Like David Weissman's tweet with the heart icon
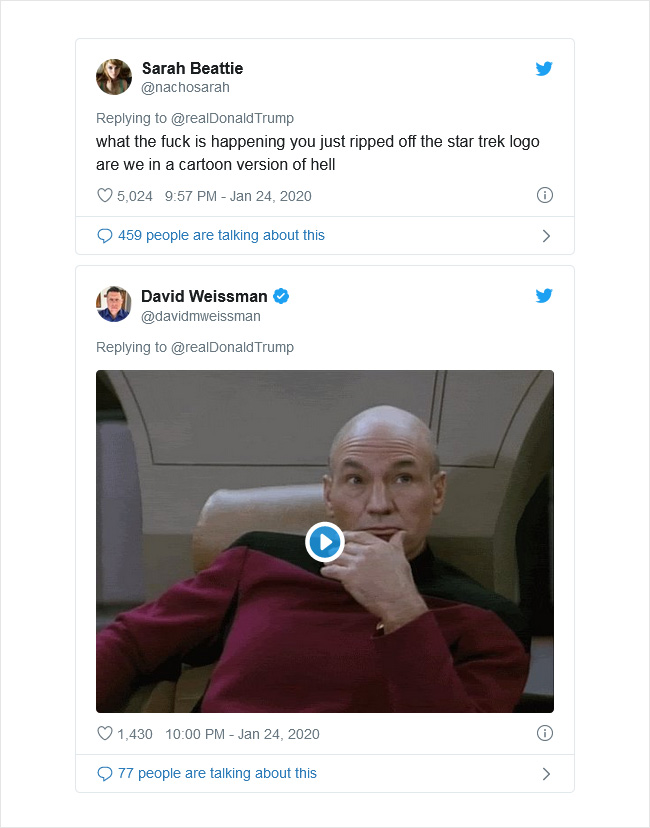This screenshot has height=828, width=650. point(105,733)
